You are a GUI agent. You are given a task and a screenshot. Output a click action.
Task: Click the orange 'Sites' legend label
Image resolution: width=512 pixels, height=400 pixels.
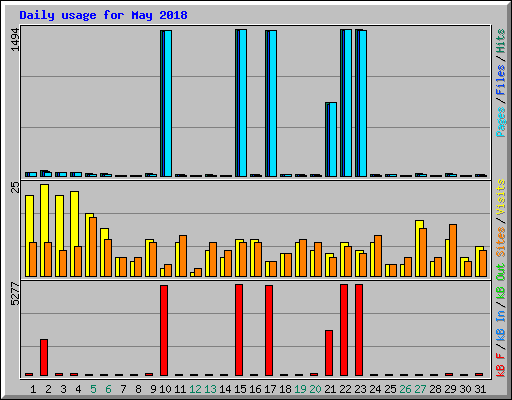tap(501, 242)
